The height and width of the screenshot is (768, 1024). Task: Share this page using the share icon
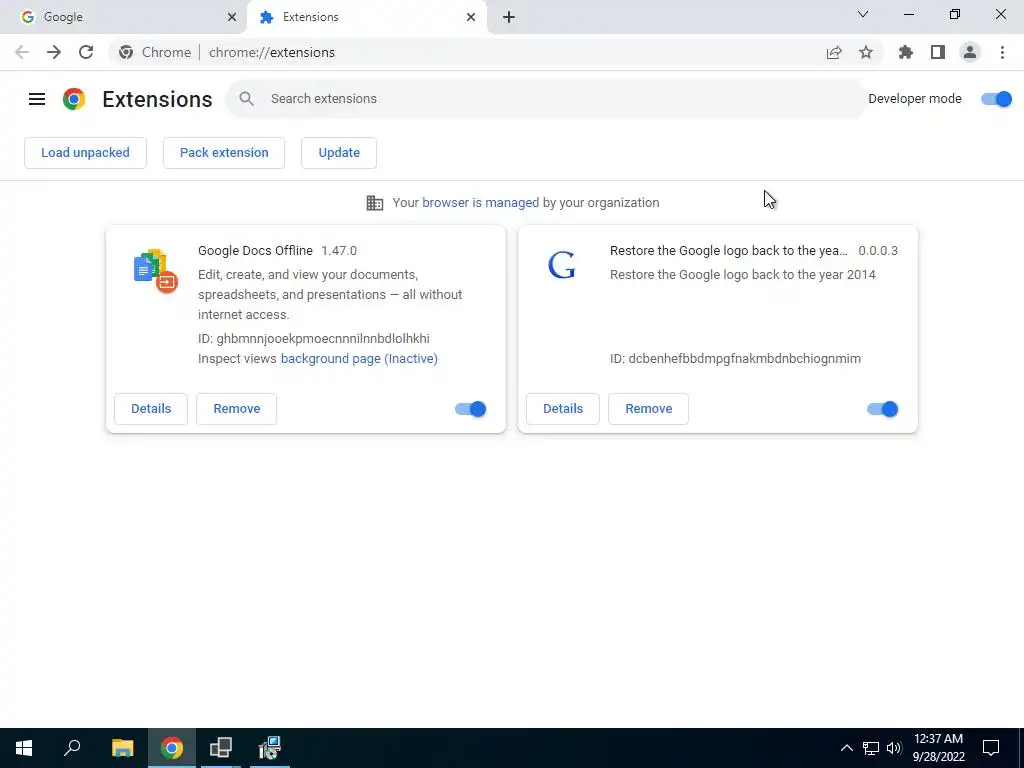834,52
